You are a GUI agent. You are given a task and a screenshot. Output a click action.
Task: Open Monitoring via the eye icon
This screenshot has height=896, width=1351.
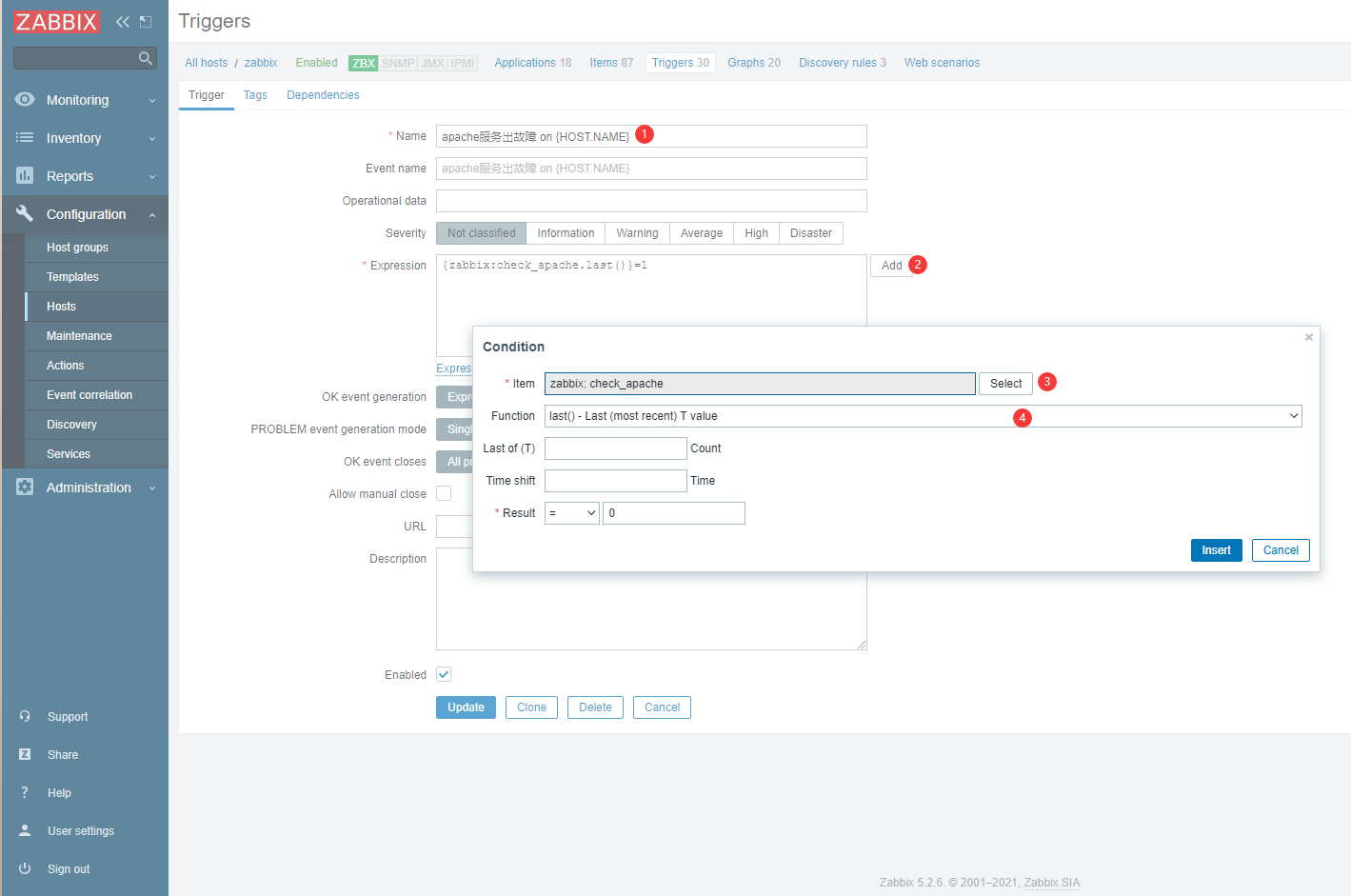pyautogui.click(x=25, y=100)
